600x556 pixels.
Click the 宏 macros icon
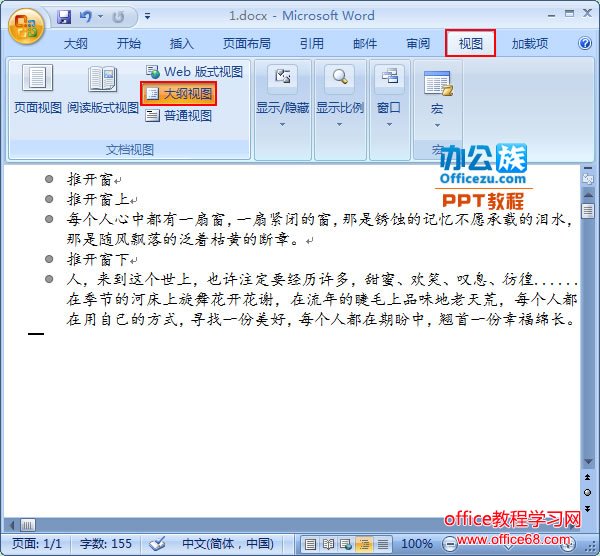[438, 83]
